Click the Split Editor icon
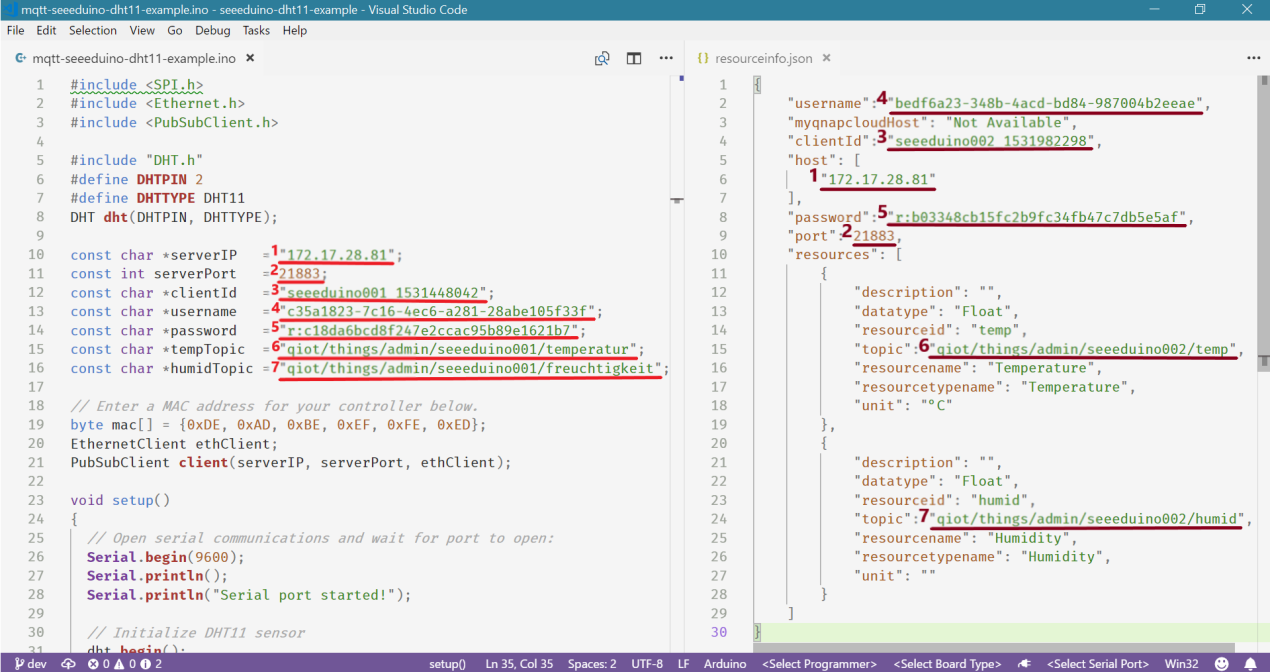This screenshot has height=672, width=1270. 634,59
